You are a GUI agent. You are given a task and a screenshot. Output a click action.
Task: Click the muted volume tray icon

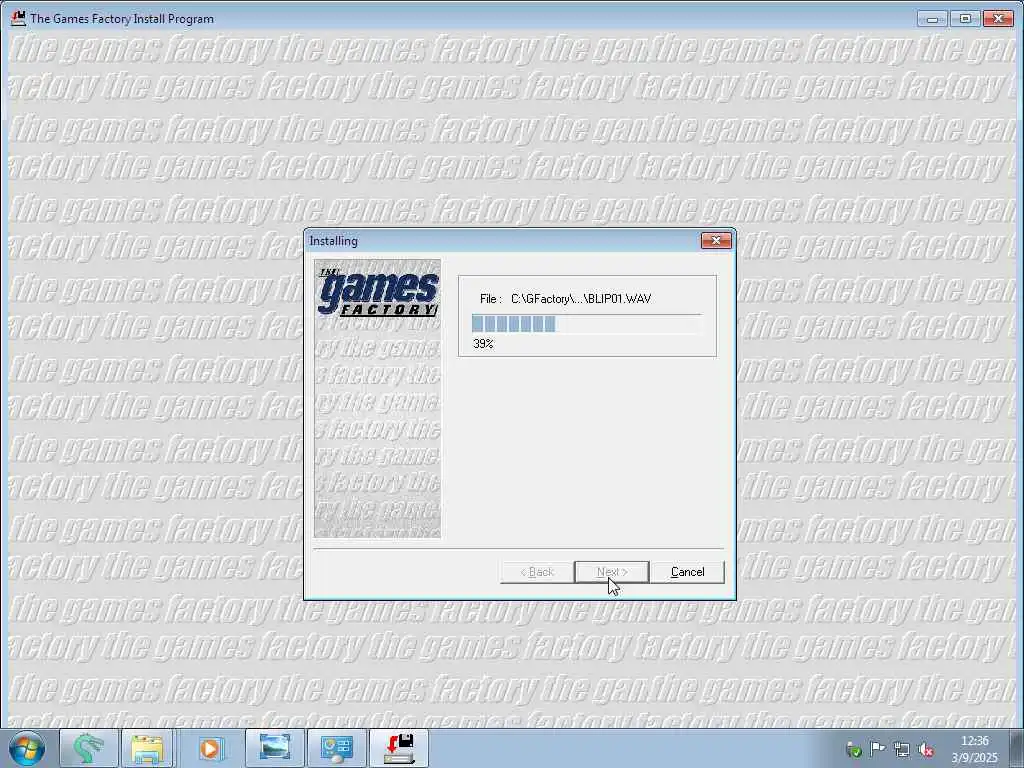(x=925, y=750)
